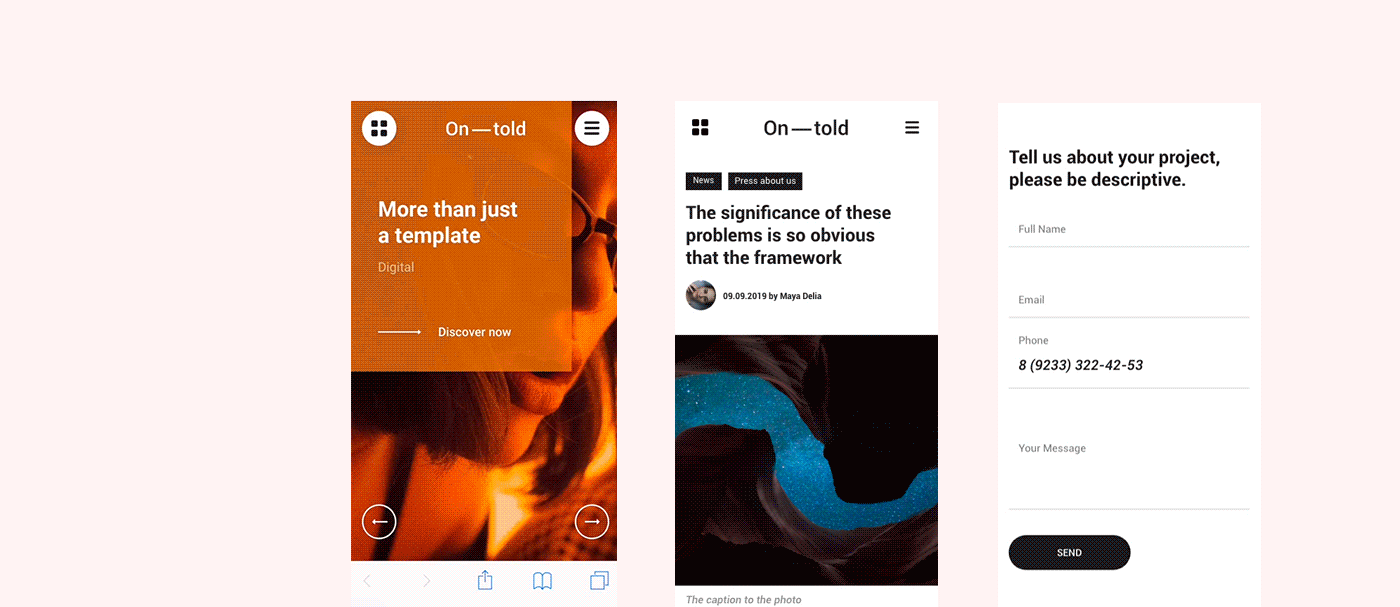
Task: Click the Phone number field
Action: coord(1129,355)
